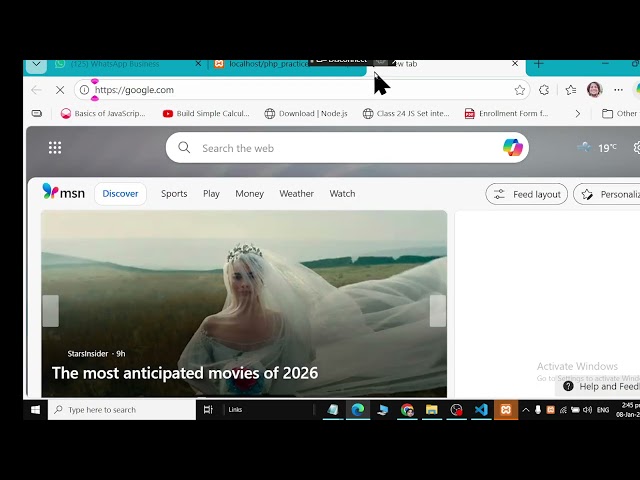Show hidden system tray icons
This screenshot has height=480, width=640.
[524, 410]
